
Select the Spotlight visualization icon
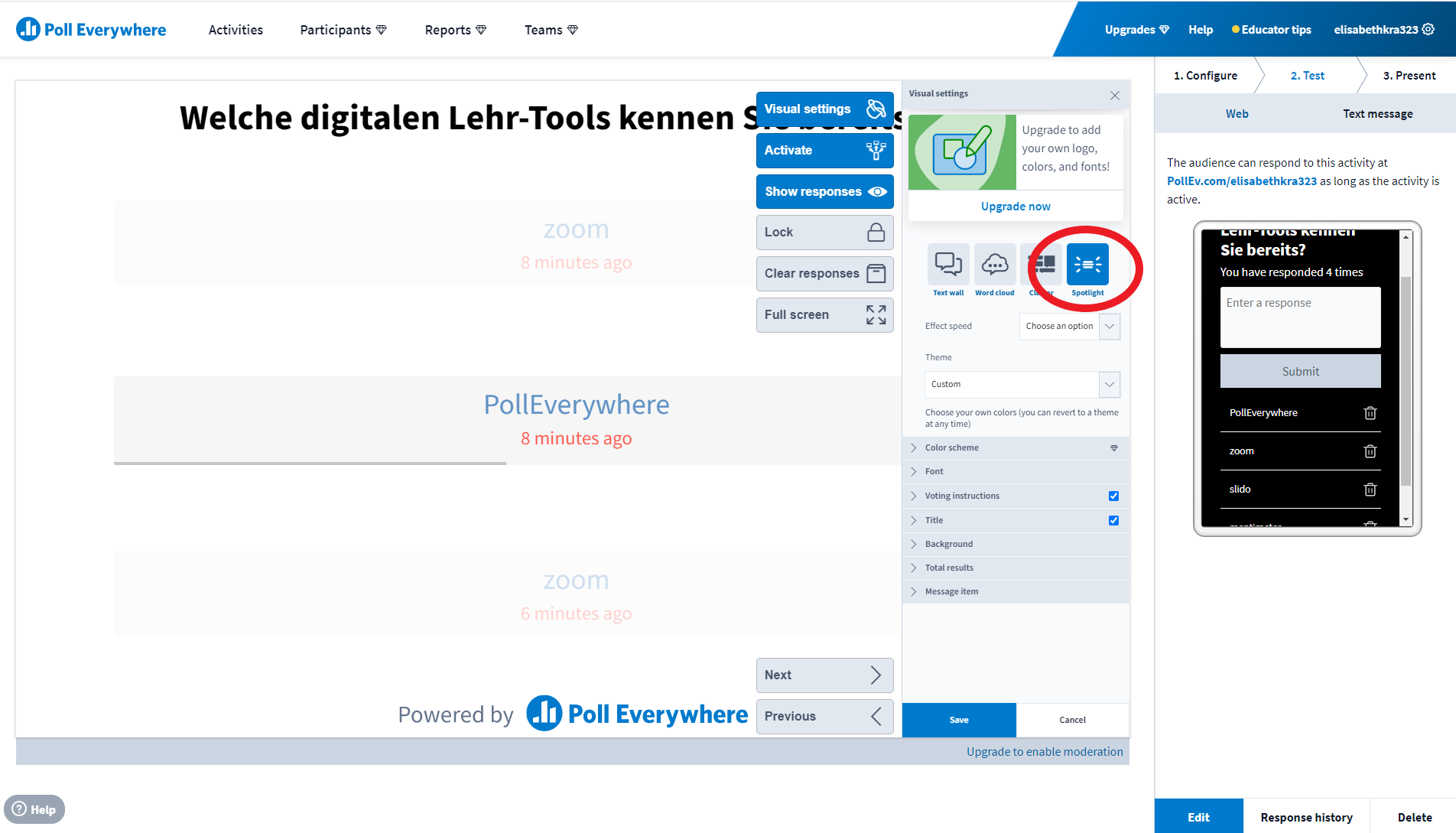tap(1087, 265)
